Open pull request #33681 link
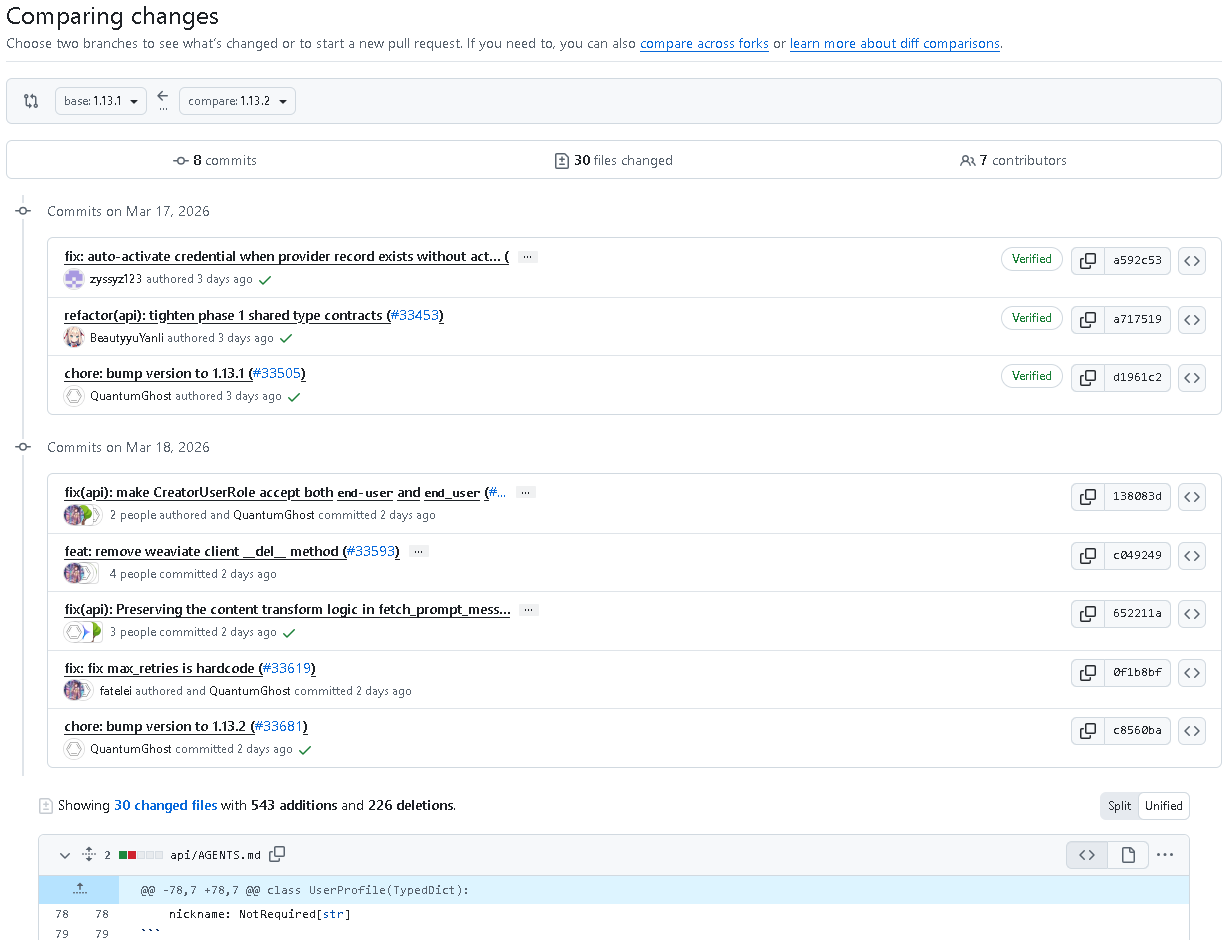 [280, 726]
